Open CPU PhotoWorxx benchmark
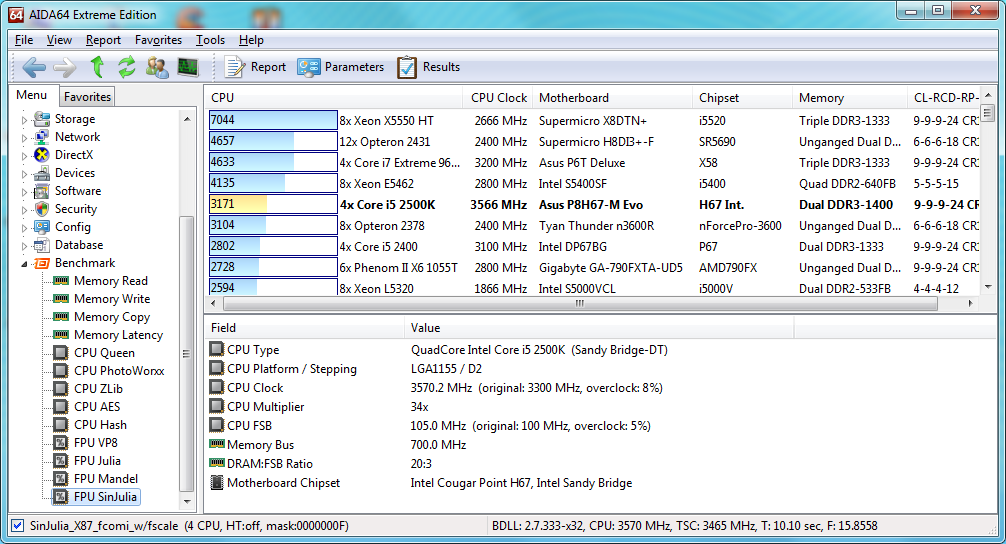The image size is (1006, 544). [x=119, y=371]
